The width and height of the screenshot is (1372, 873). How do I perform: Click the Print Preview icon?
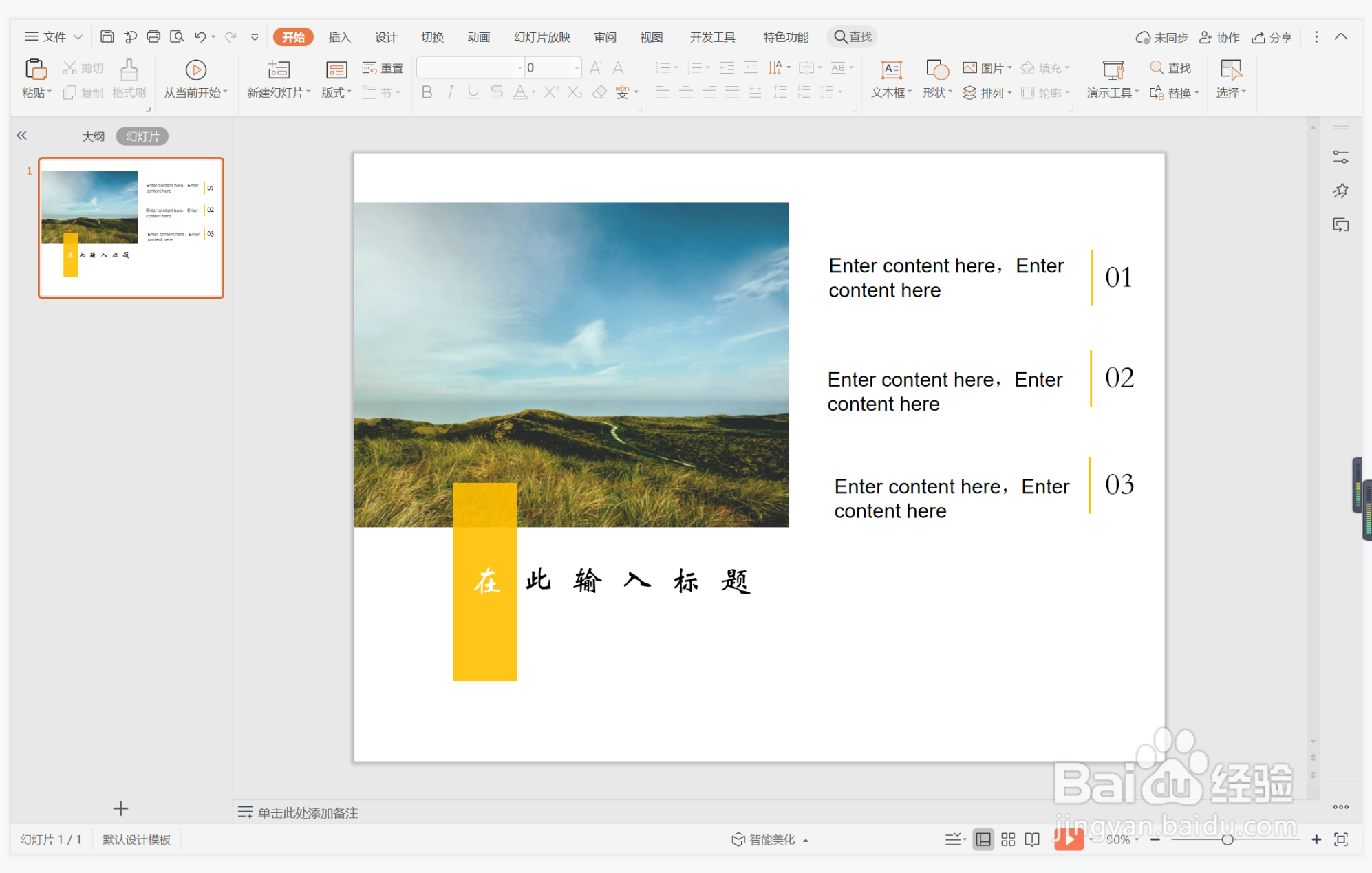tap(177, 36)
